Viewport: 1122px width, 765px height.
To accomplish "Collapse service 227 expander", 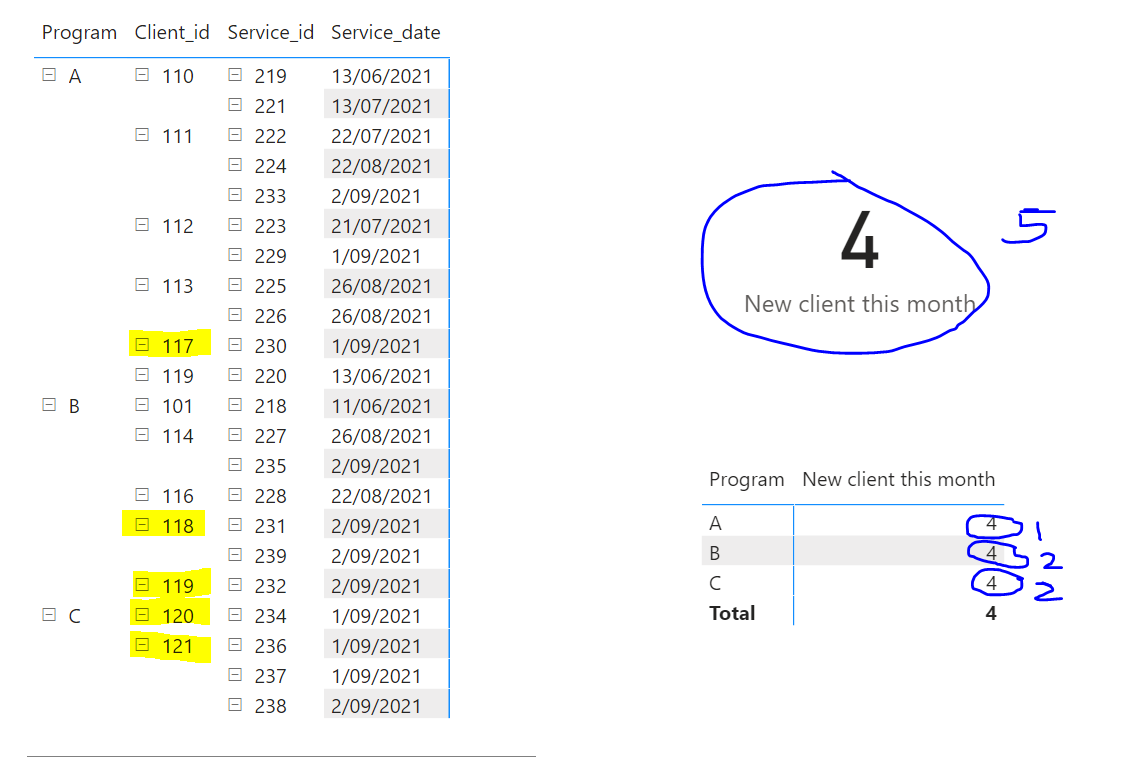I will click(235, 435).
